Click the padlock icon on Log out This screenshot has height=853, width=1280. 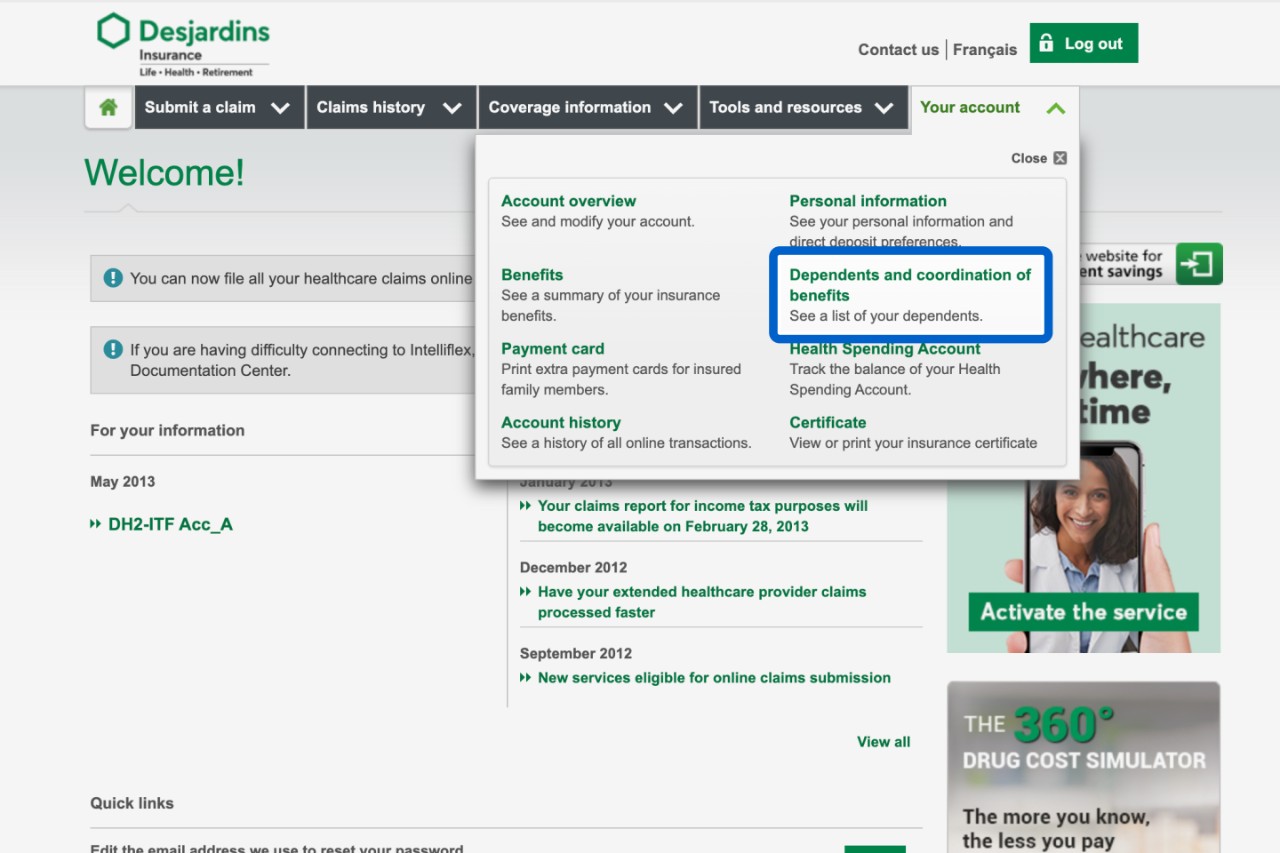1047,44
